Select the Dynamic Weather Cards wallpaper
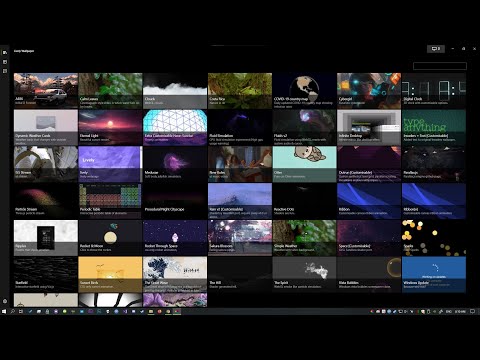 point(46,127)
